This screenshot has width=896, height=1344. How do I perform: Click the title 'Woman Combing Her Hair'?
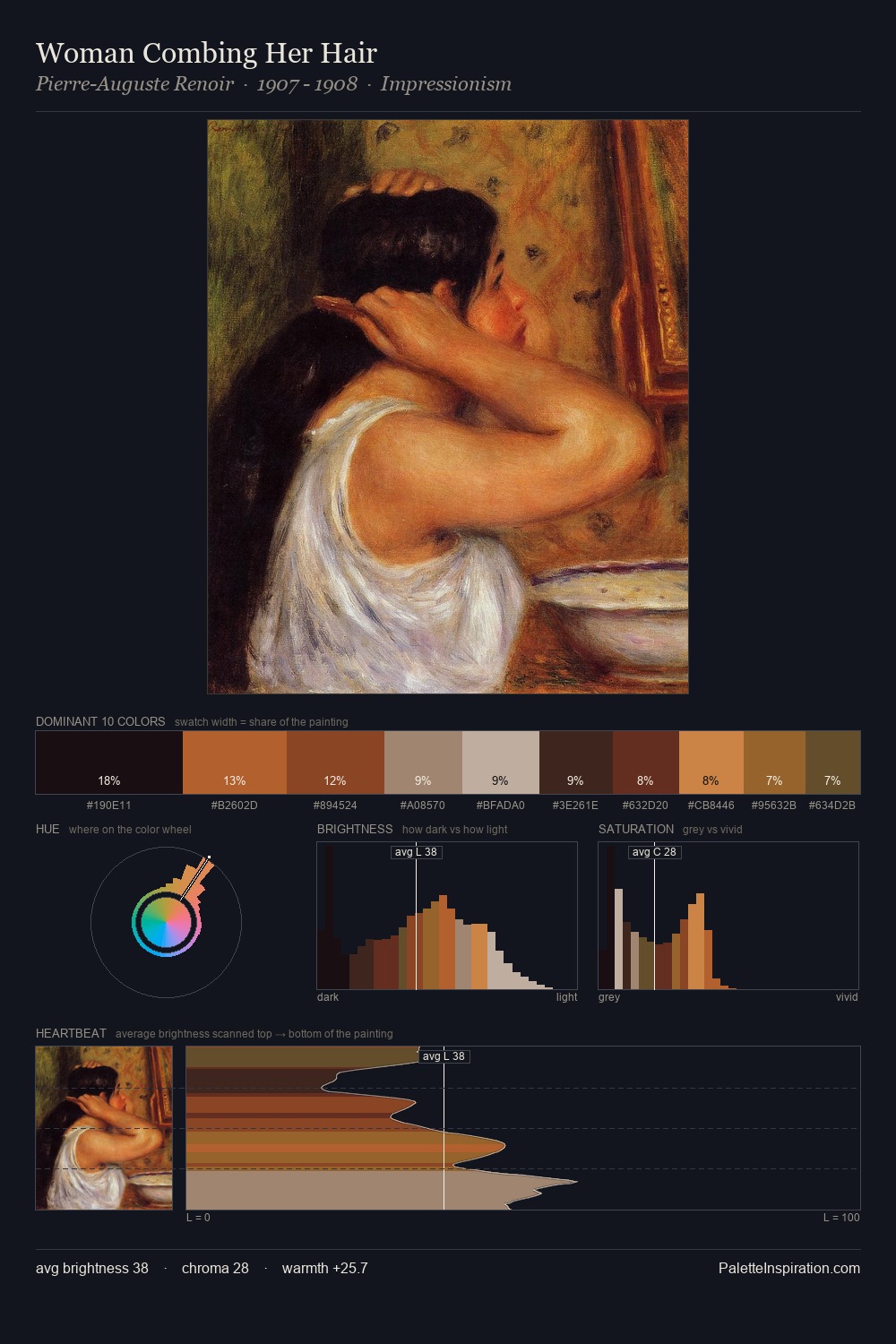click(206, 53)
